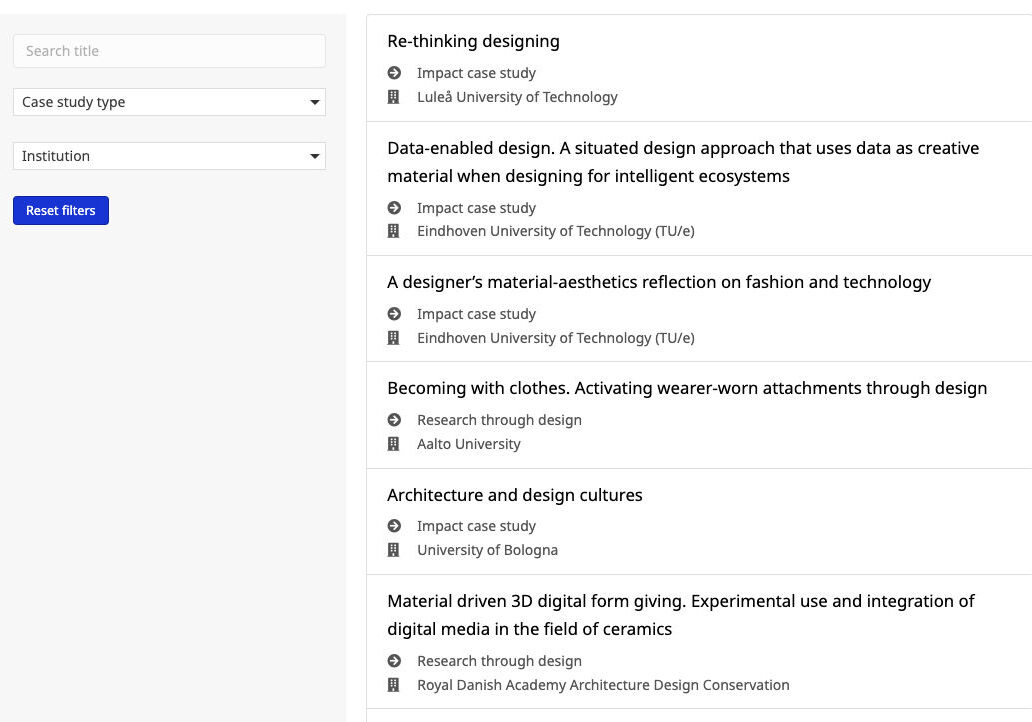Click 'Impact case study' under Architecture and design cultures
The height and width of the screenshot is (722, 1032).
pyautogui.click(x=477, y=526)
